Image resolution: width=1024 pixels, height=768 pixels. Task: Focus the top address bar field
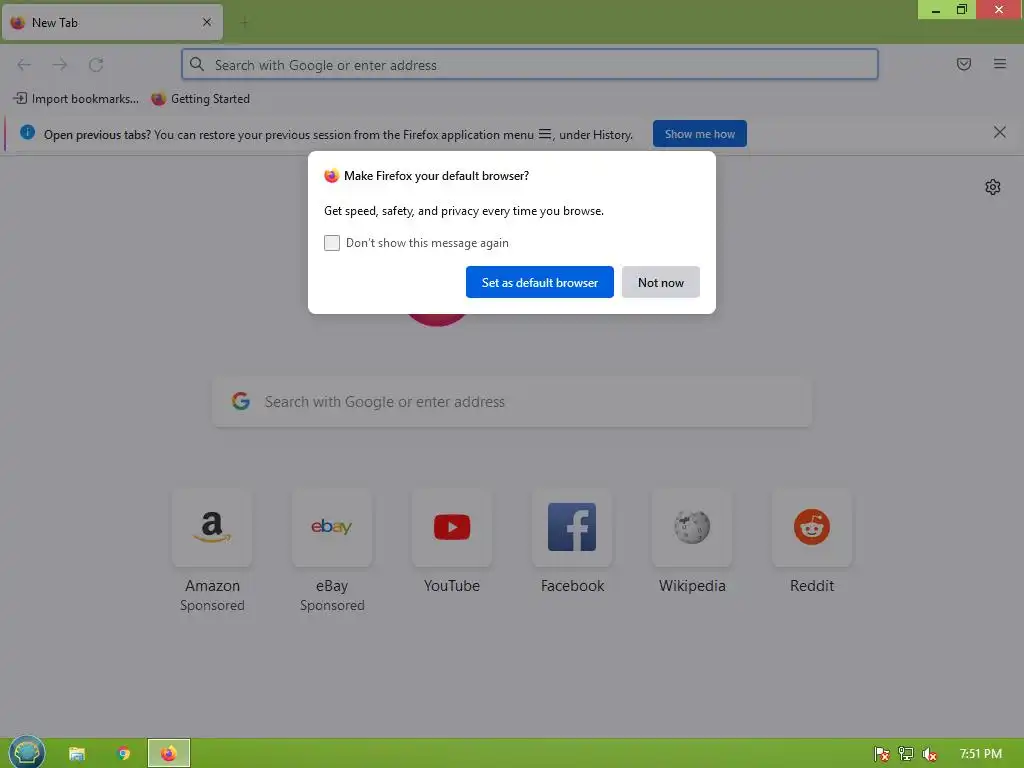coord(530,65)
